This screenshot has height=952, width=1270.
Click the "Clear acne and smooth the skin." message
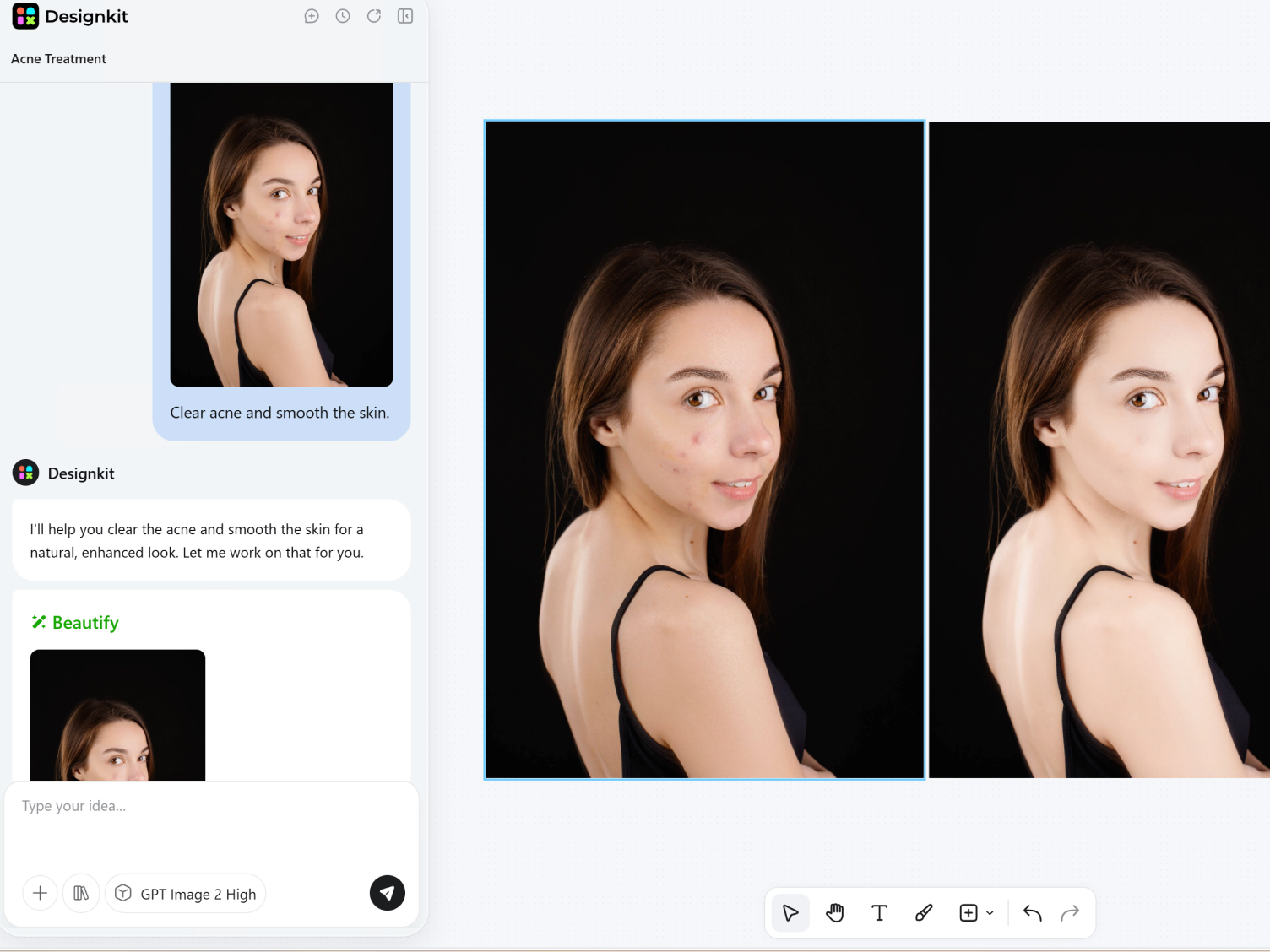[280, 413]
